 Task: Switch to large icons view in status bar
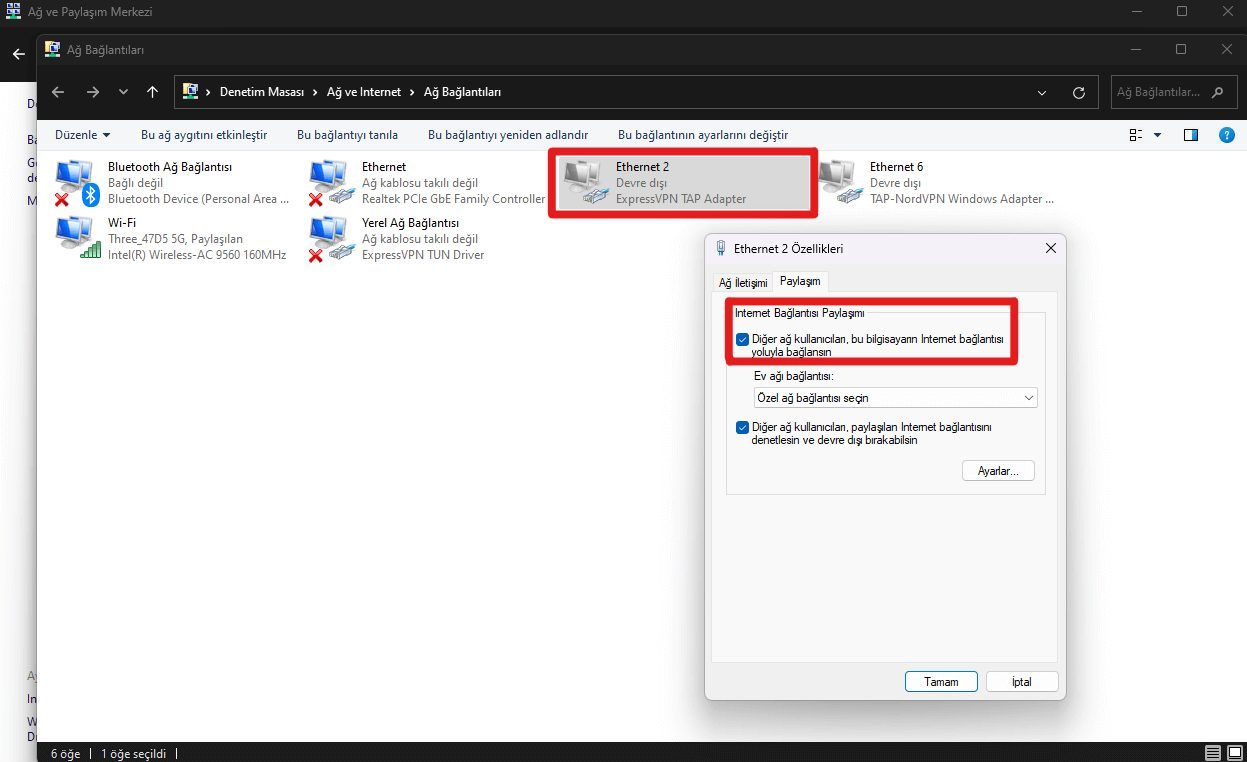point(1233,753)
